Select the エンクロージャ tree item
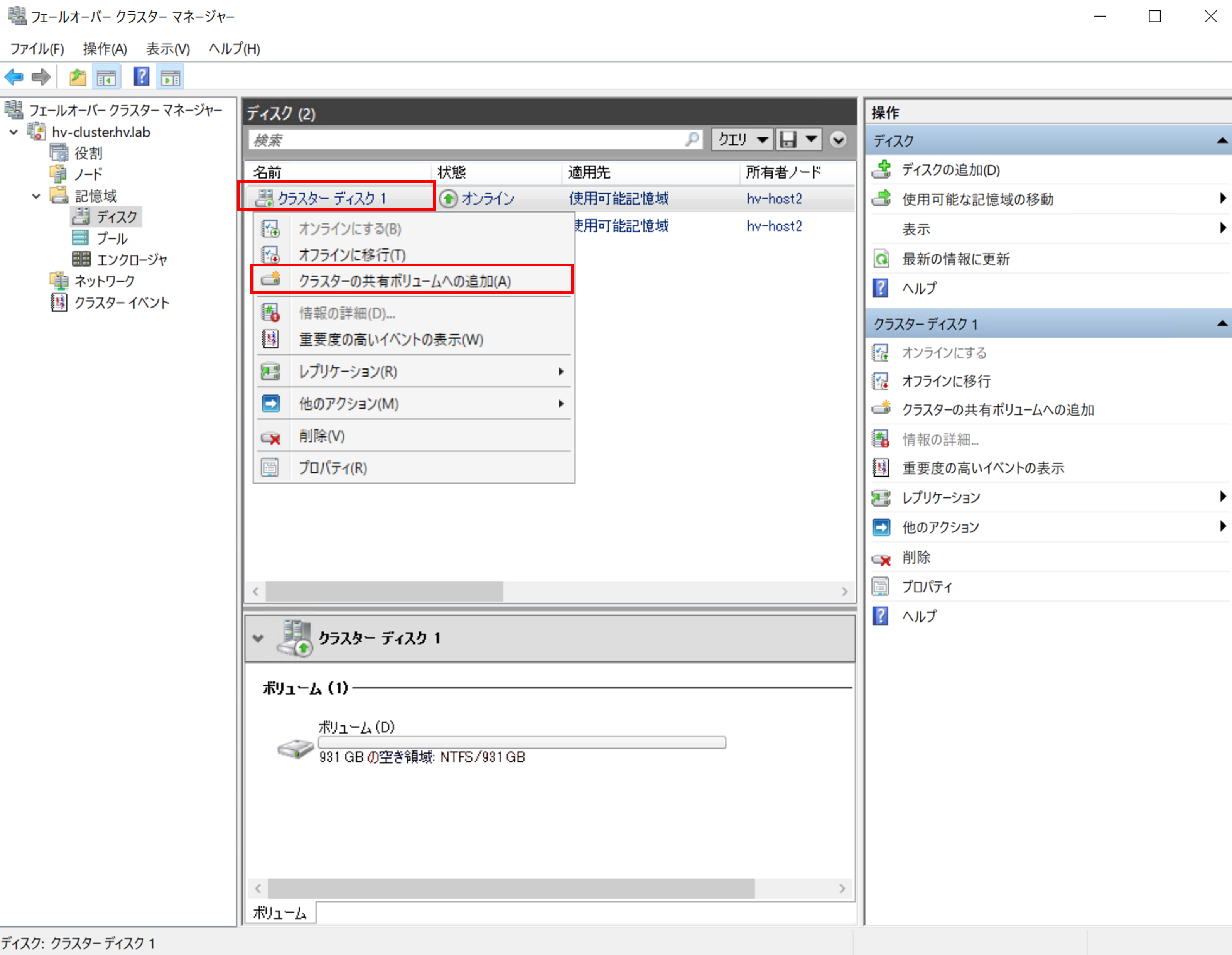This screenshot has width=1232, height=955. click(132, 260)
